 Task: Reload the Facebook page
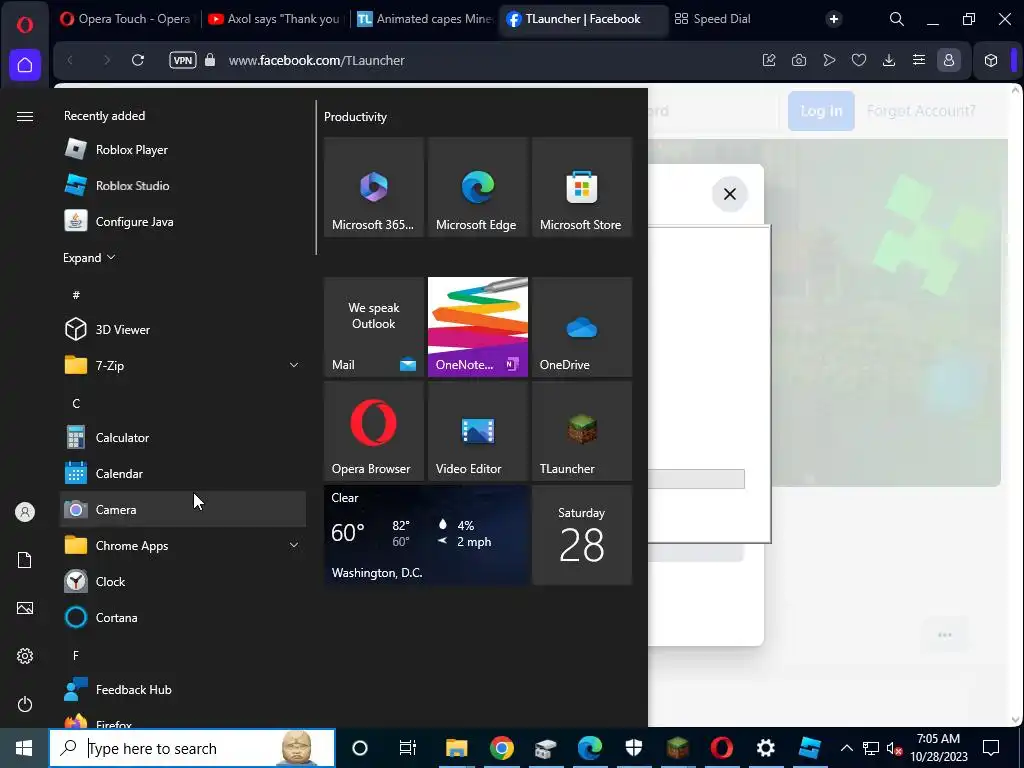(x=138, y=60)
